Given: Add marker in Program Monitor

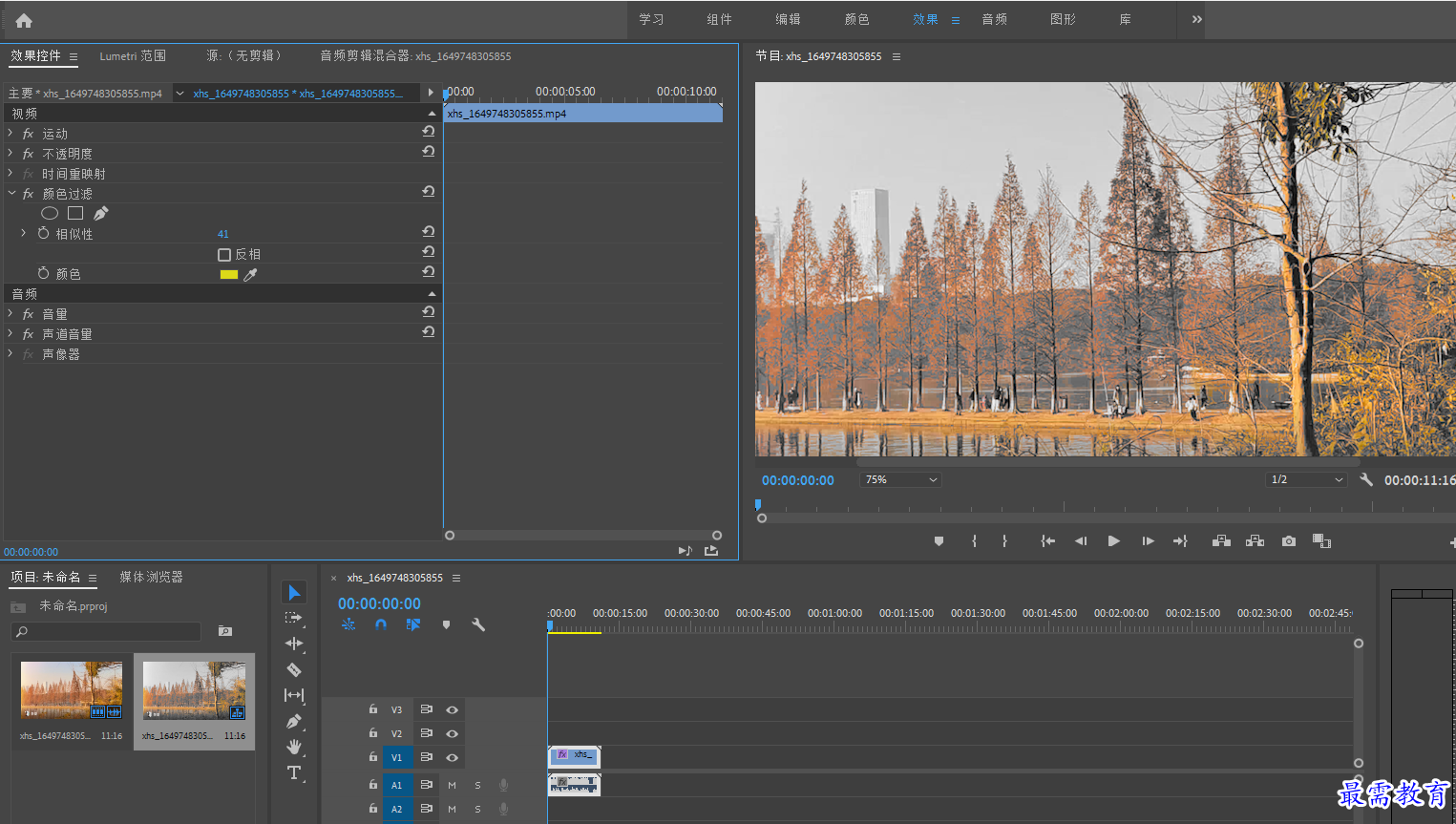Looking at the screenshot, I should [939, 541].
